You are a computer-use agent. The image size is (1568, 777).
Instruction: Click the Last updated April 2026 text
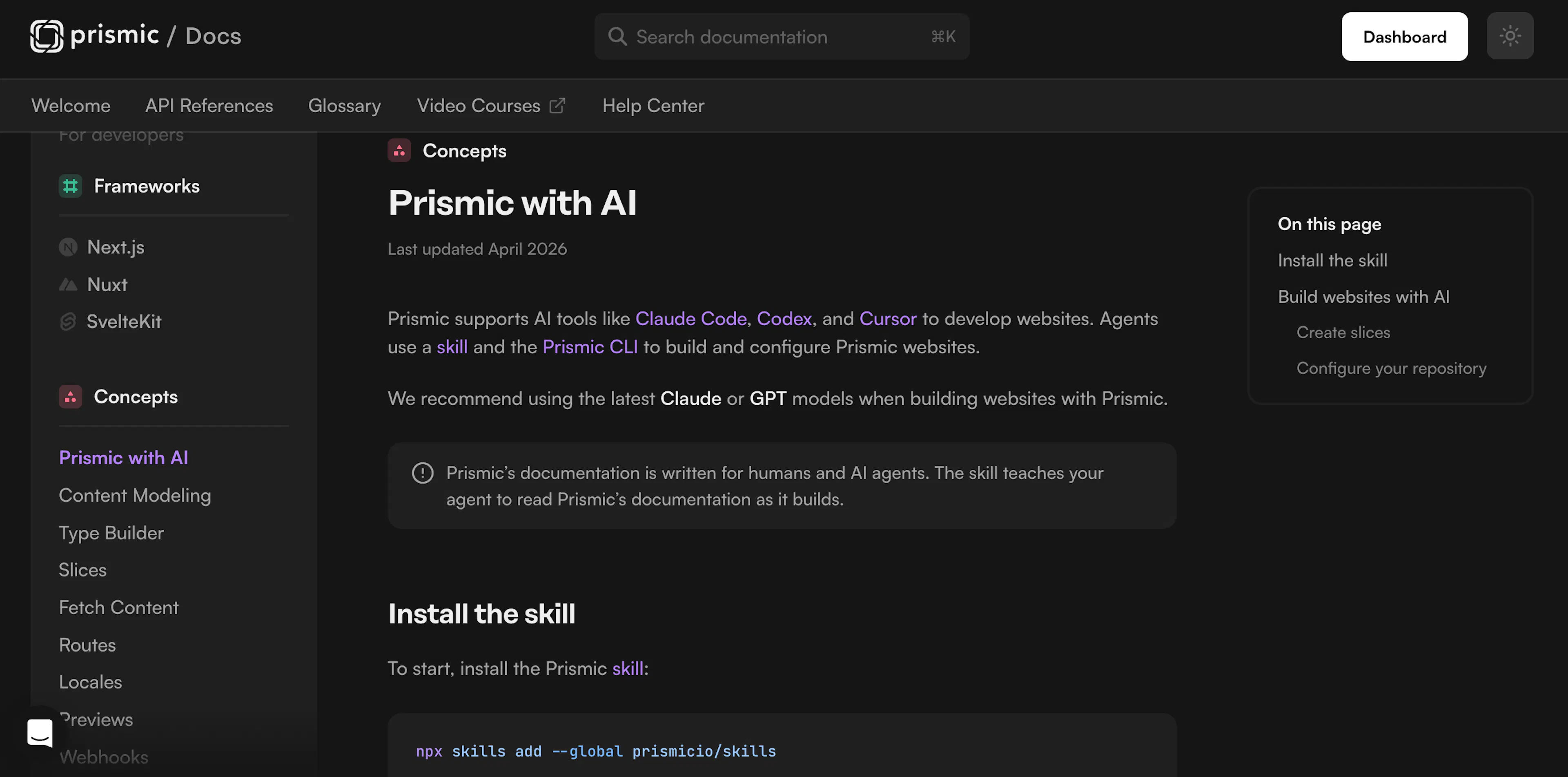point(477,249)
